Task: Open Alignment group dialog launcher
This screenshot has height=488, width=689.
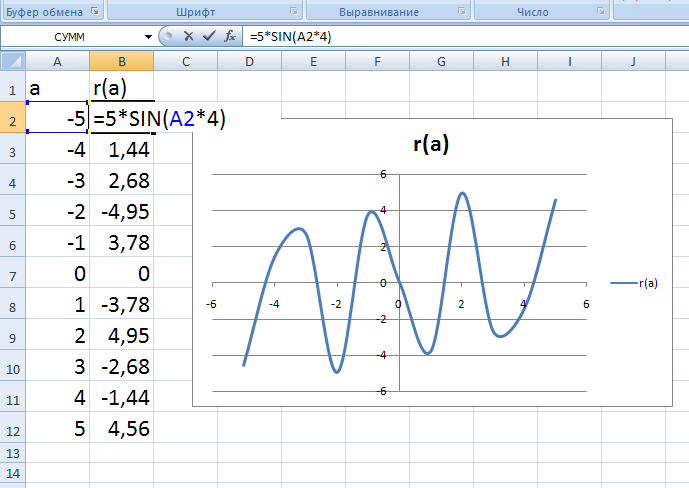Action: click(462, 11)
